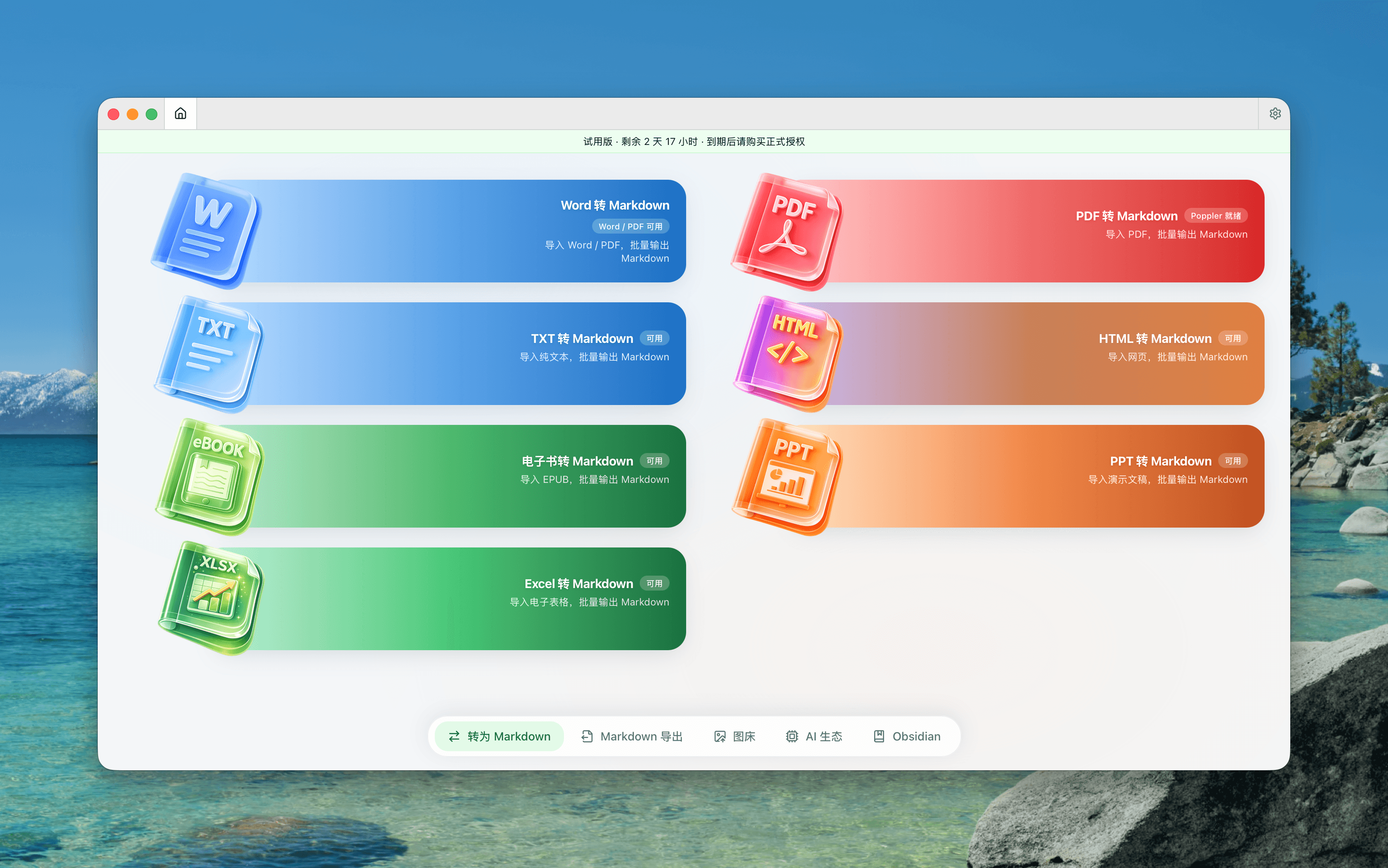Open settings via the gear icon
The image size is (1388, 868).
coord(1275,113)
